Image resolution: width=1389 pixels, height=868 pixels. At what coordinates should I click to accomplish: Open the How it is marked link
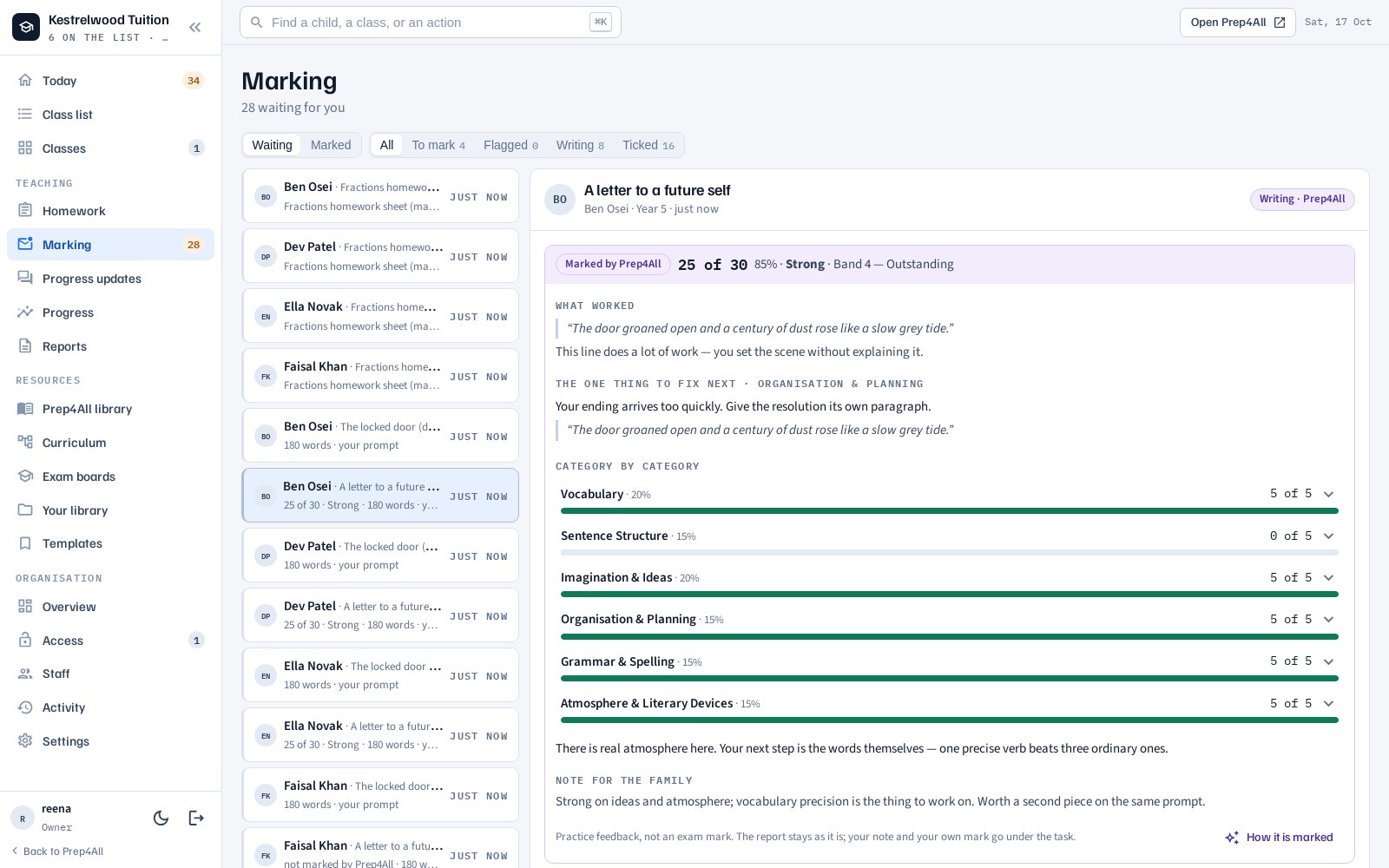[x=1279, y=838]
